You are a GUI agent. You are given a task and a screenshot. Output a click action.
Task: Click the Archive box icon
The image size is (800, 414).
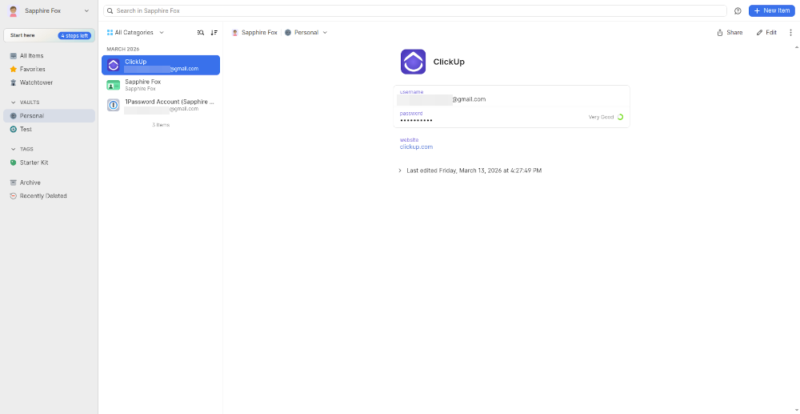click(13, 182)
